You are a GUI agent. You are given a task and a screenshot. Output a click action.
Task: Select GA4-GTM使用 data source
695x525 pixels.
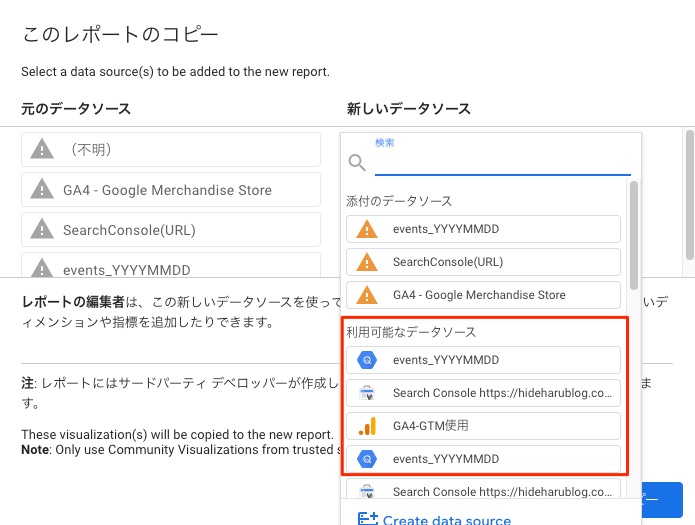tap(483, 426)
